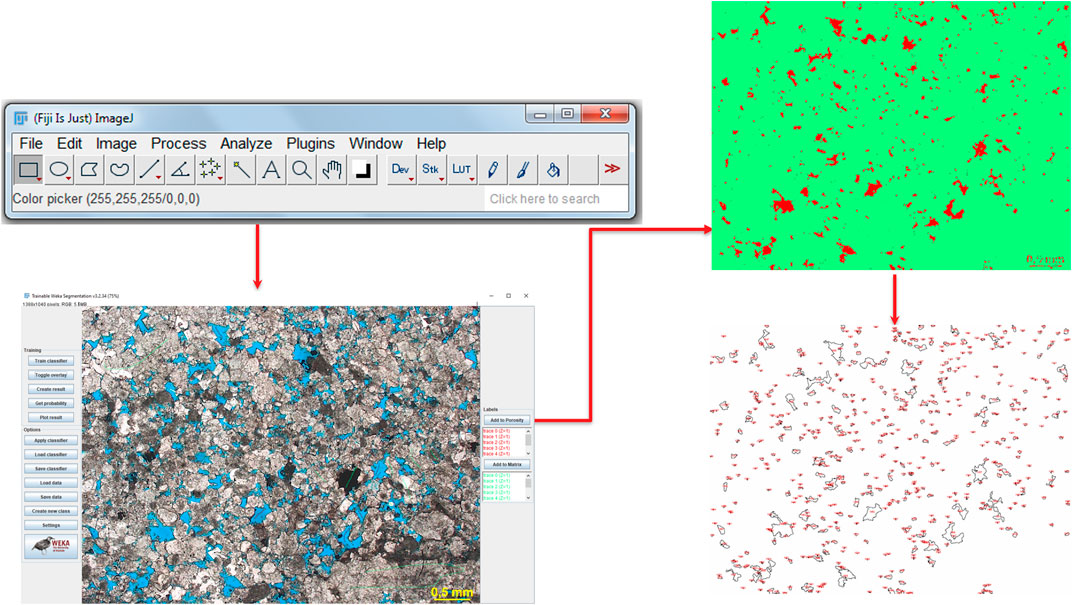Open the Image menu
This screenshot has height=605, width=1072.
pyautogui.click(x=116, y=144)
